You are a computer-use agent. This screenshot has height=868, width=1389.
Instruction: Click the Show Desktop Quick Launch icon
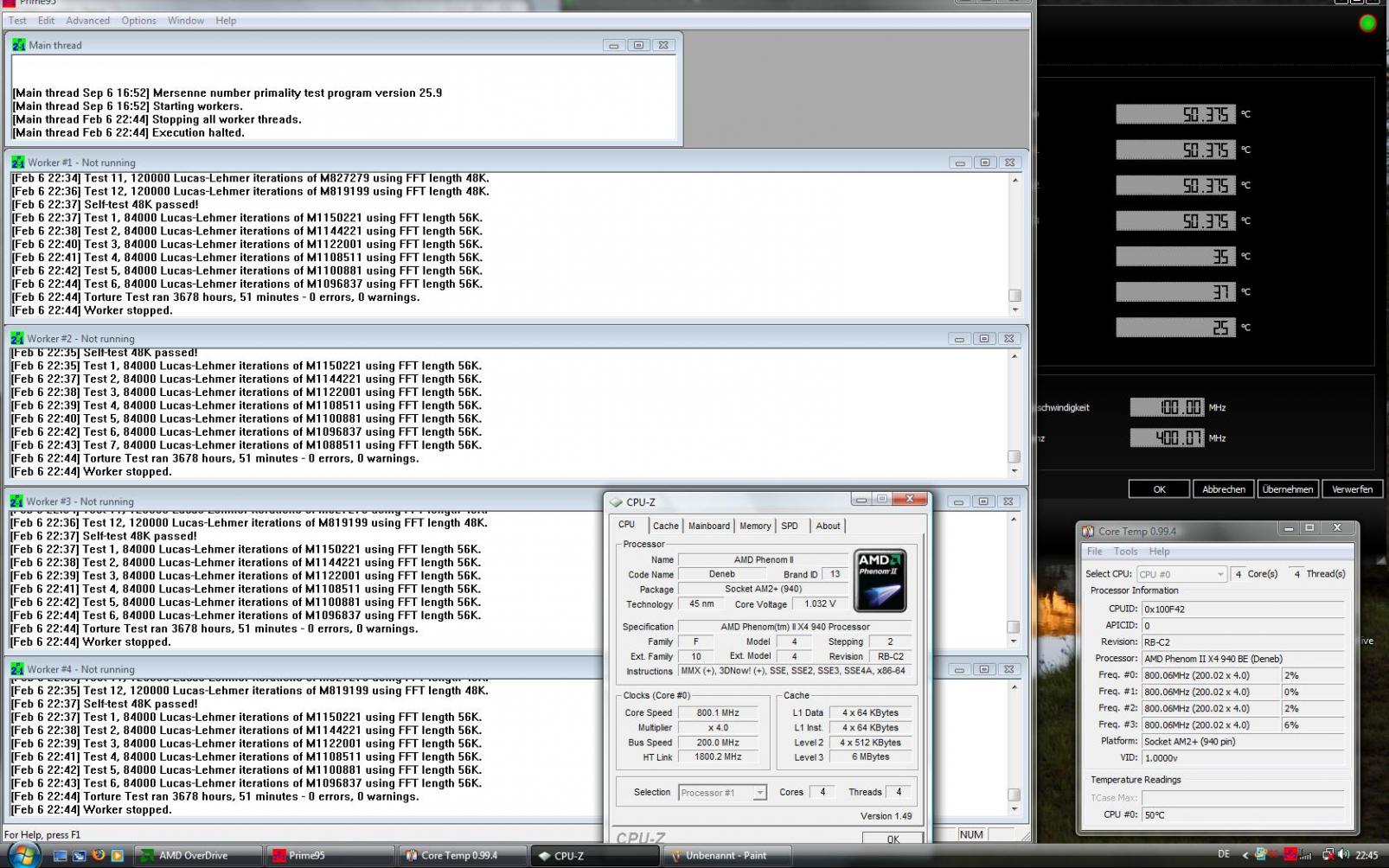click(60, 855)
